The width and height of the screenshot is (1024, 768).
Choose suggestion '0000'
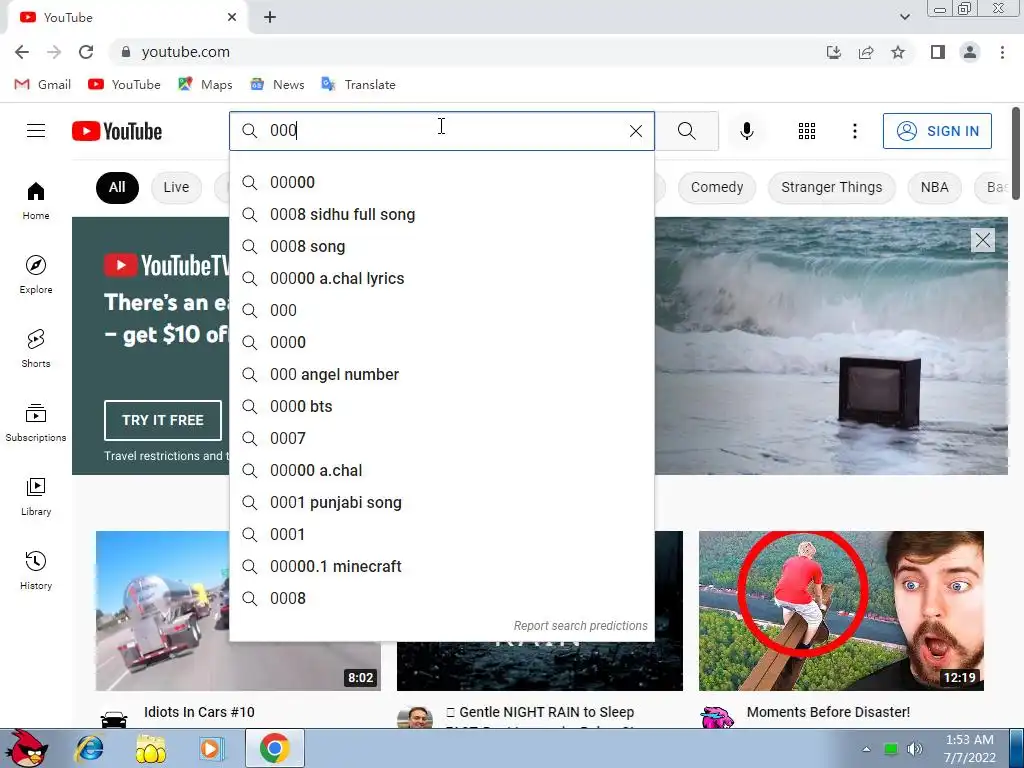(x=442, y=342)
